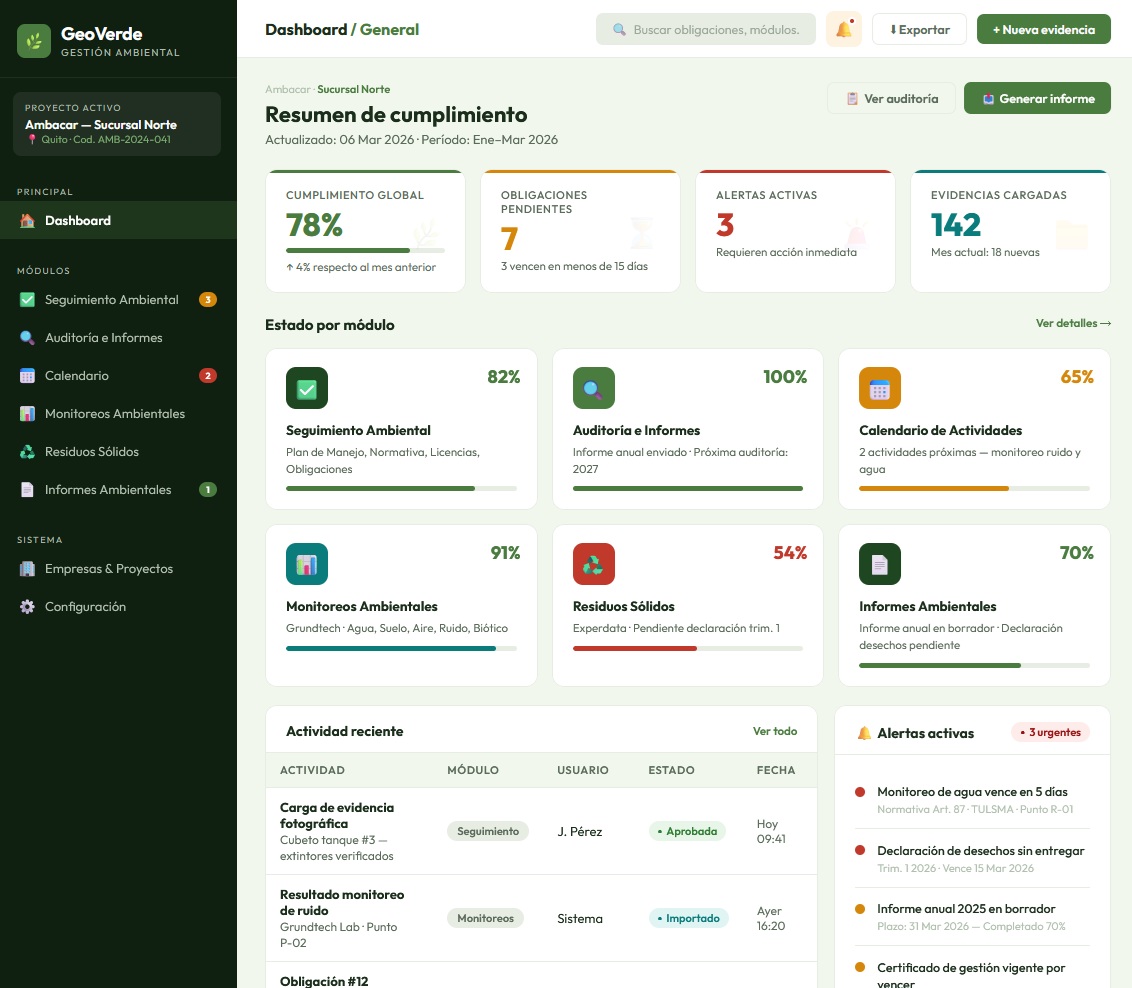Screen dimensions: 1132x988
Task: Go to Auditoría e Informes sidebar item
Action: pos(118,338)
